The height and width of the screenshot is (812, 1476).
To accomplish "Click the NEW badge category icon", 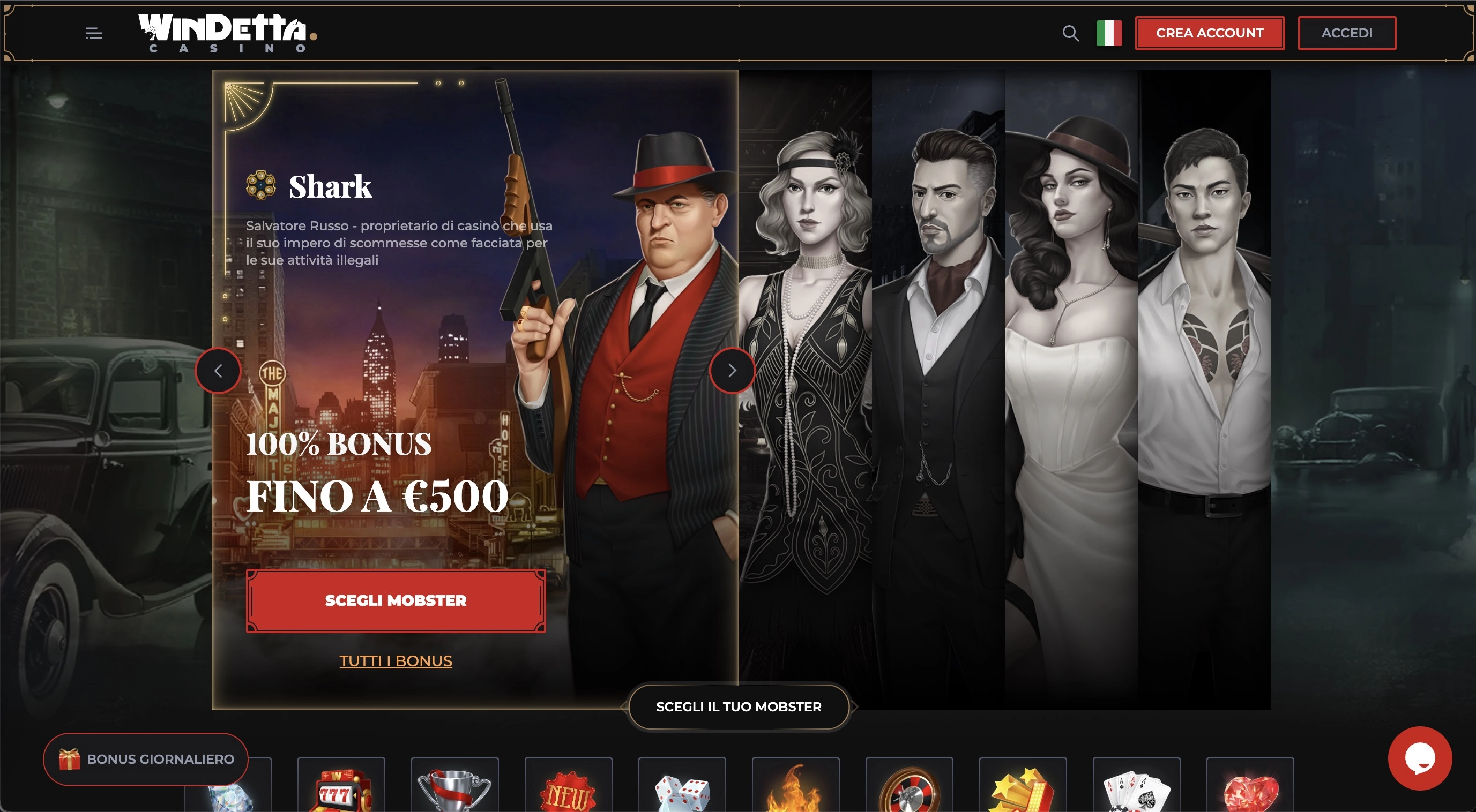I will point(569,785).
